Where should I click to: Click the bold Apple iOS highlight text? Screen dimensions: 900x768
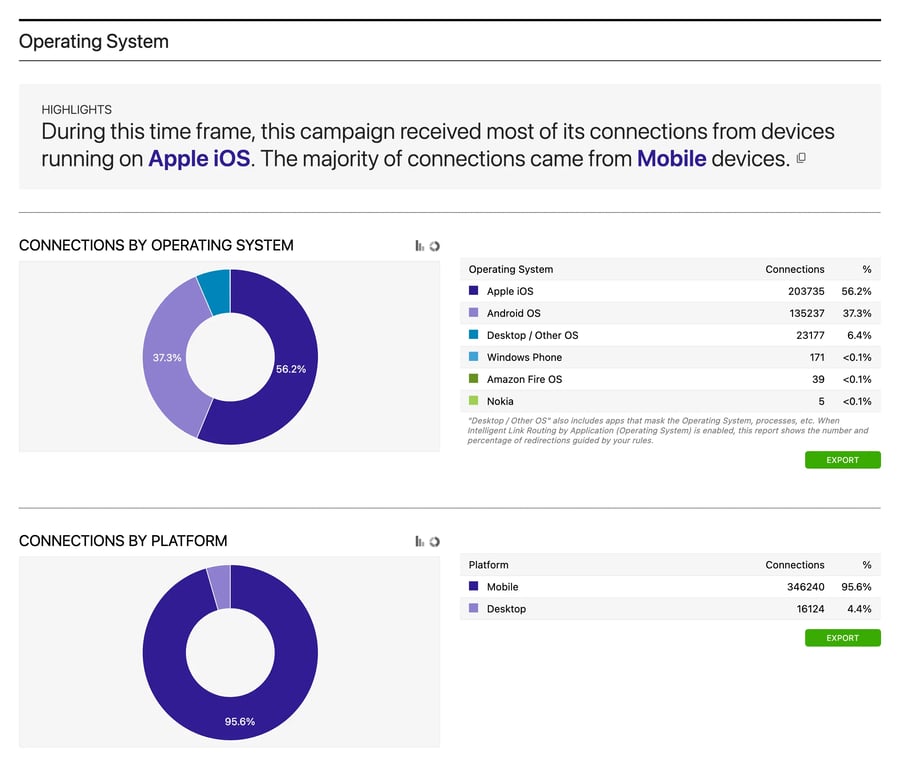198,158
